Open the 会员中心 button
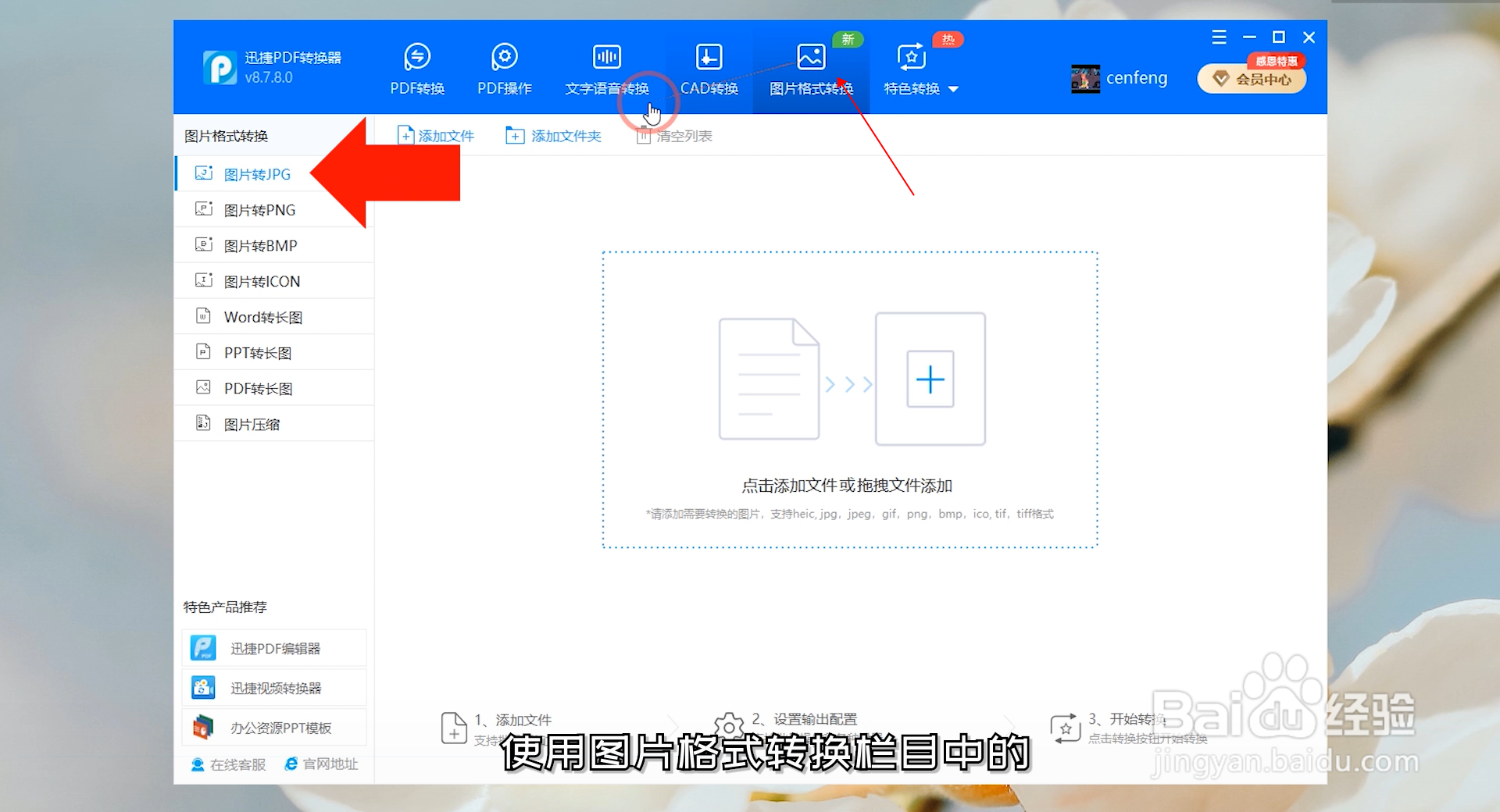1500x812 pixels. (x=1252, y=79)
